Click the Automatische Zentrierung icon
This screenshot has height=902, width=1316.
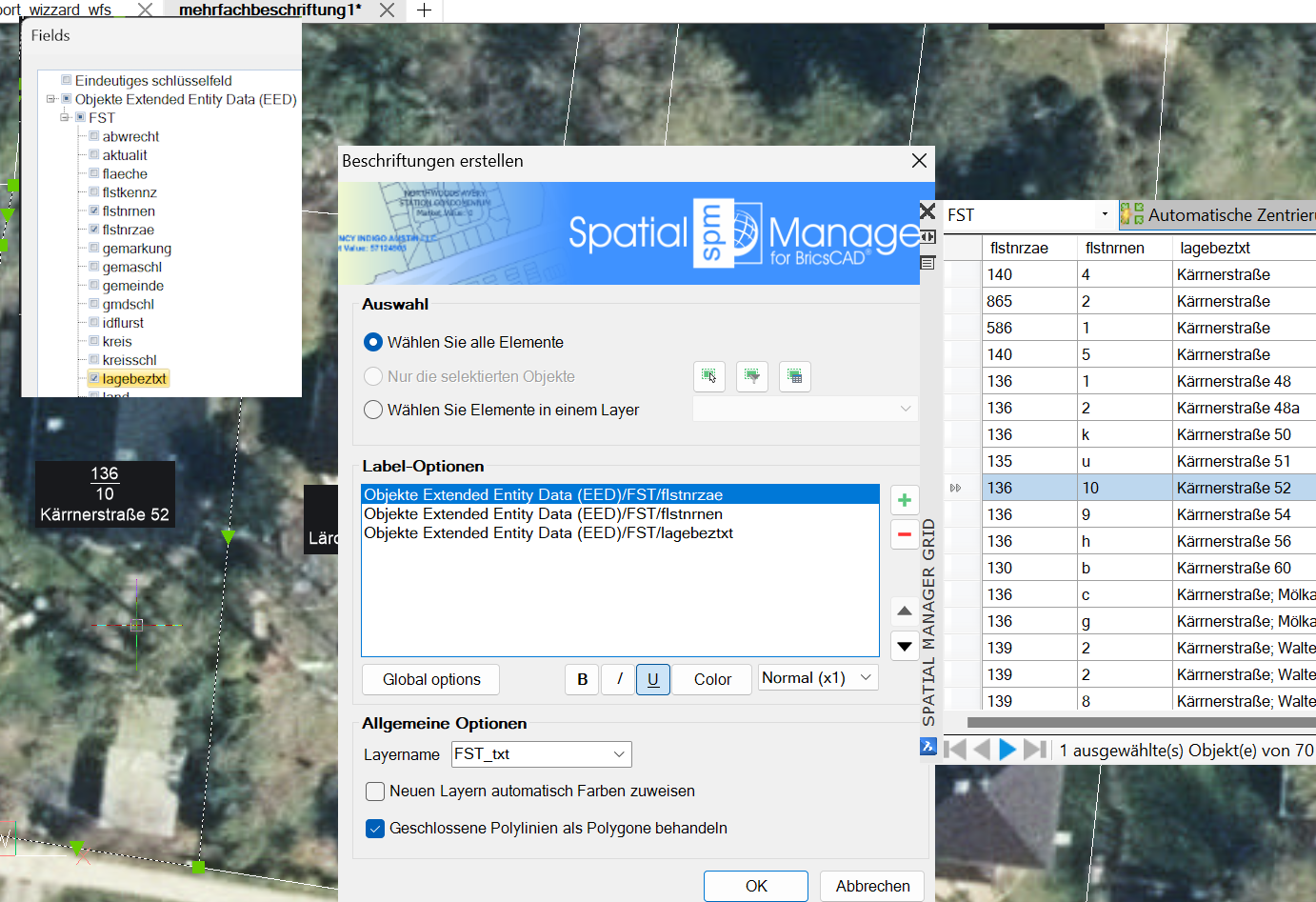pos(1131,214)
